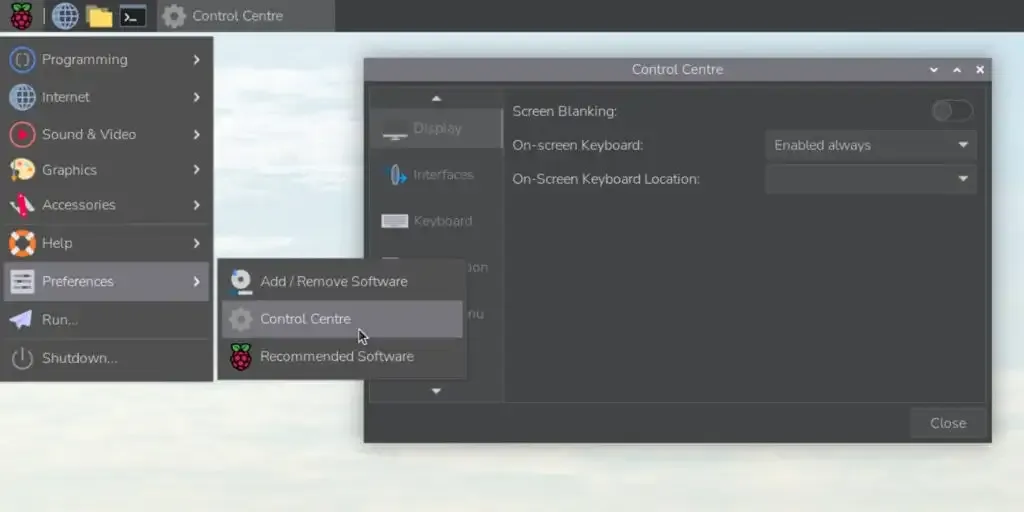Screen dimensions: 1024x512
Task: Open the On-screen Keyboard dropdown
Action: (x=871, y=146)
